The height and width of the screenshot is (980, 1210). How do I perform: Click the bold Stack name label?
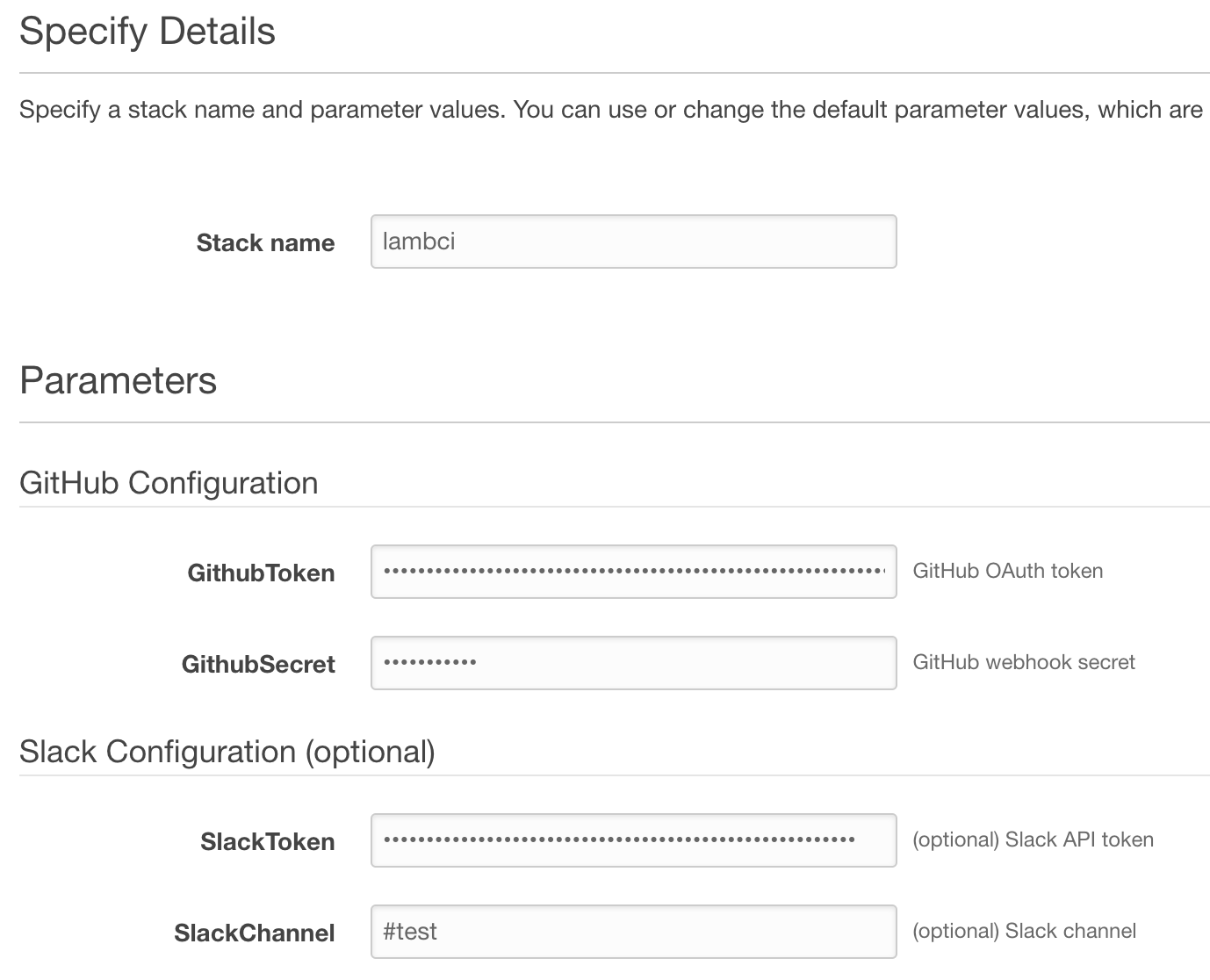(265, 243)
